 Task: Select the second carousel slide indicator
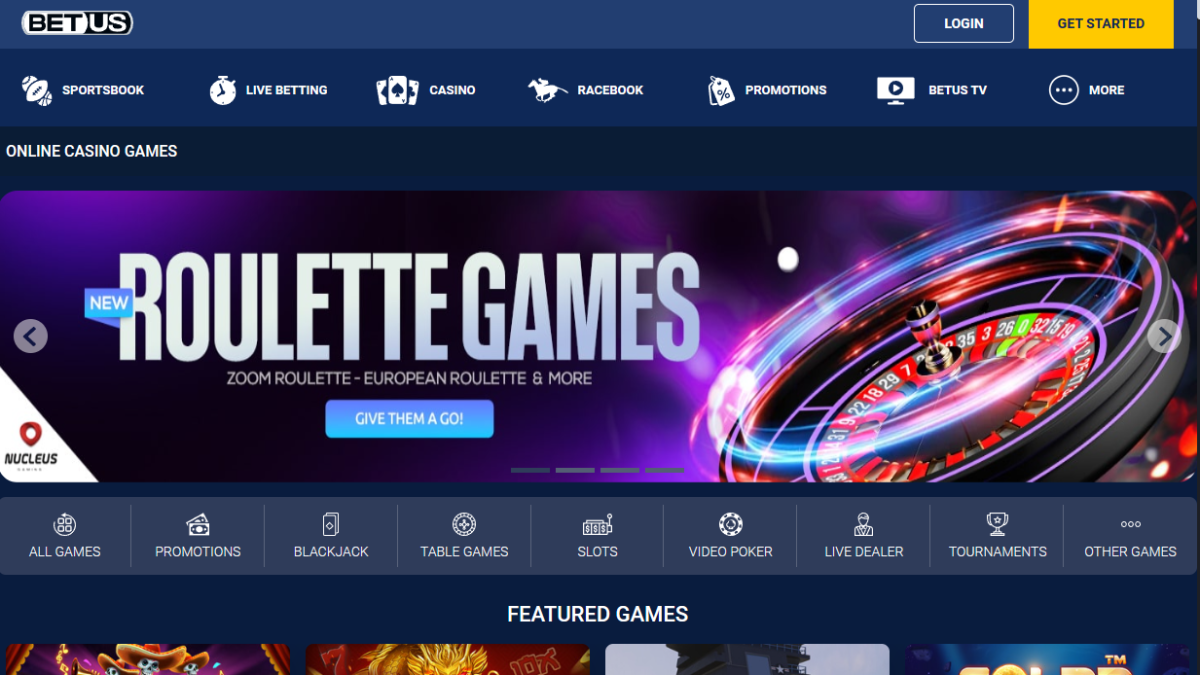[575, 470]
